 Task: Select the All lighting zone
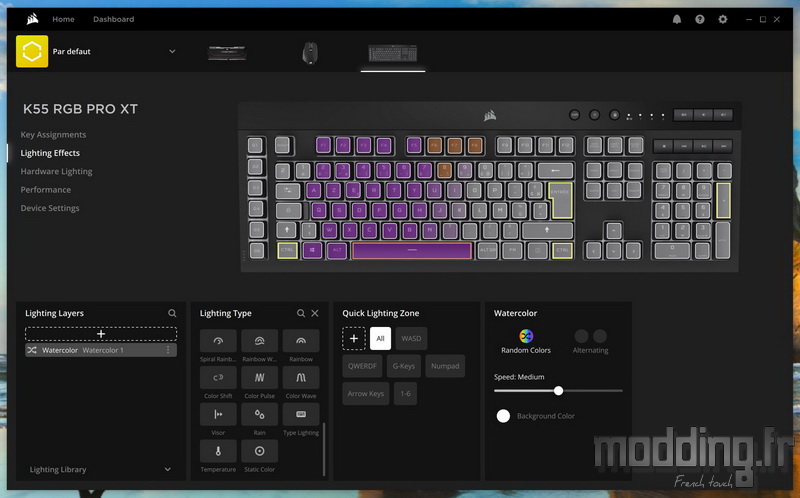pyautogui.click(x=380, y=338)
